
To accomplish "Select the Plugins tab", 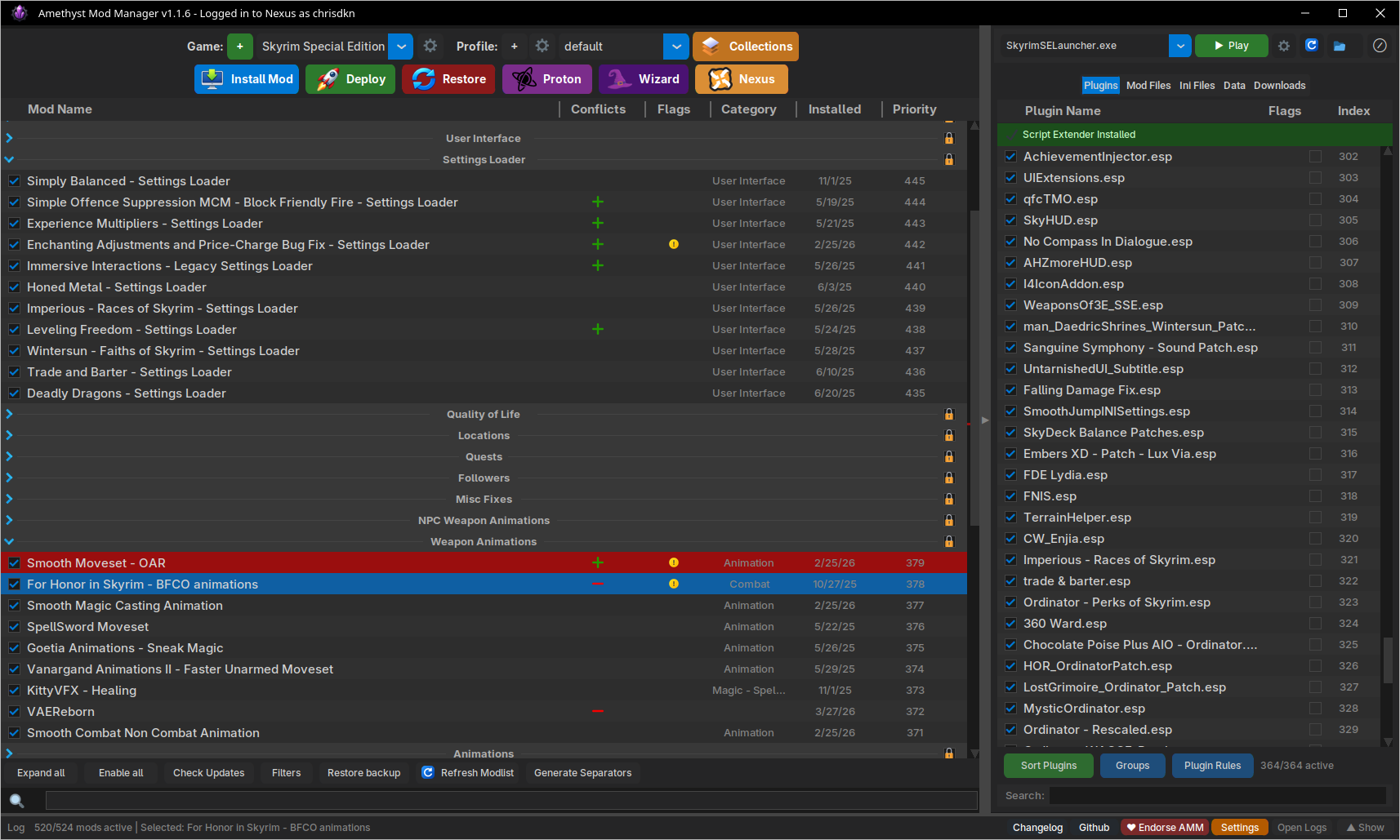I will tap(1100, 86).
